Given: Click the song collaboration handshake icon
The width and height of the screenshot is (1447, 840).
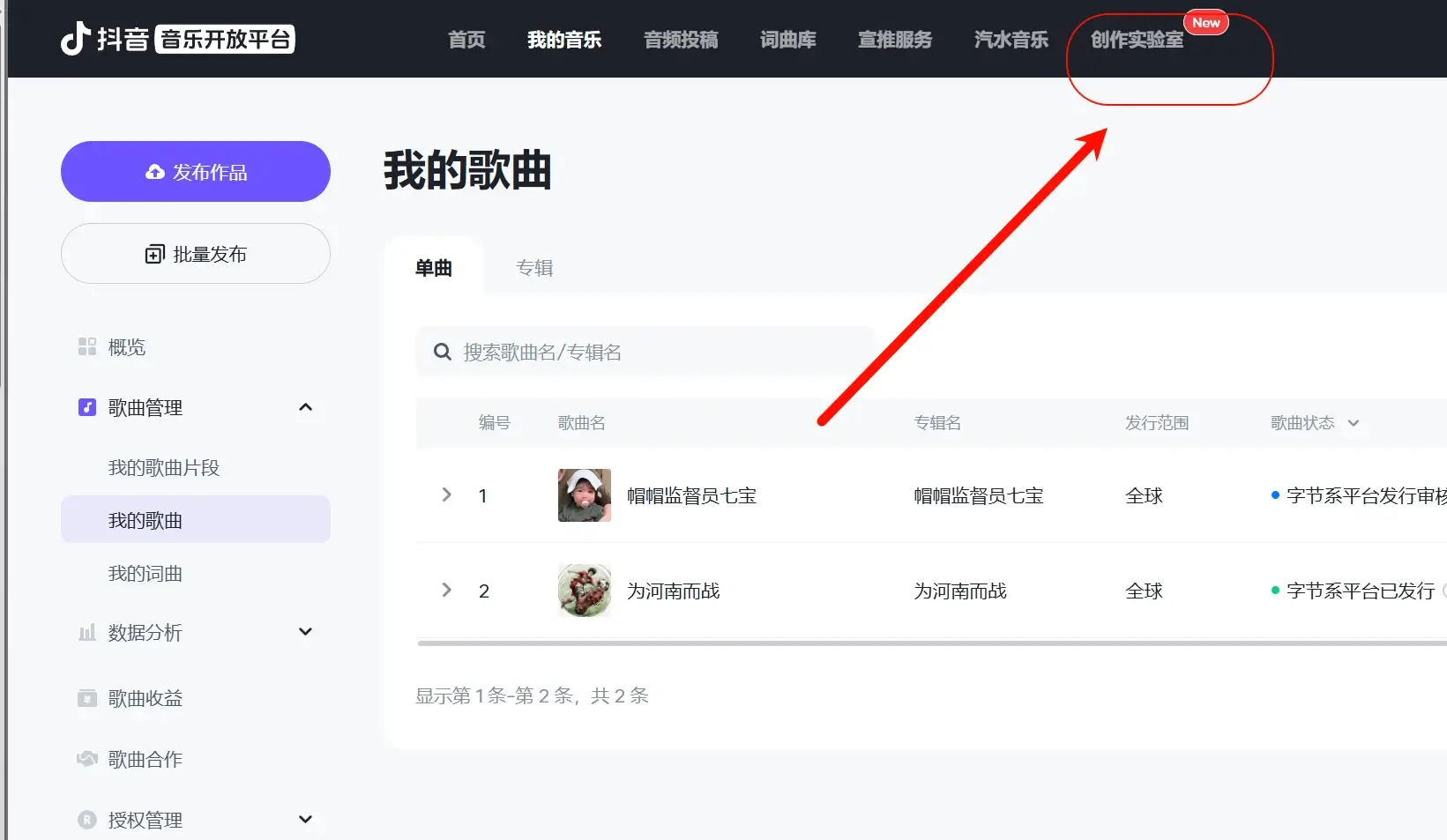Looking at the screenshot, I should pos(86,759).
